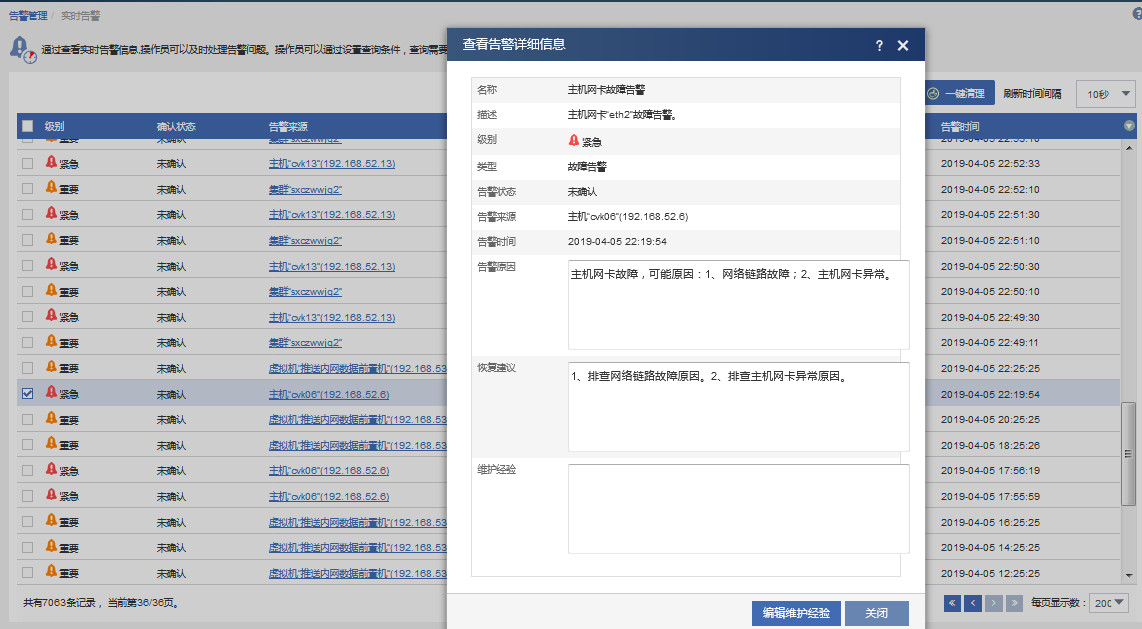Viewport: 1142px width, 629px height.
Task: Close the alarm detail dialog with X
Action: (903, 46)
